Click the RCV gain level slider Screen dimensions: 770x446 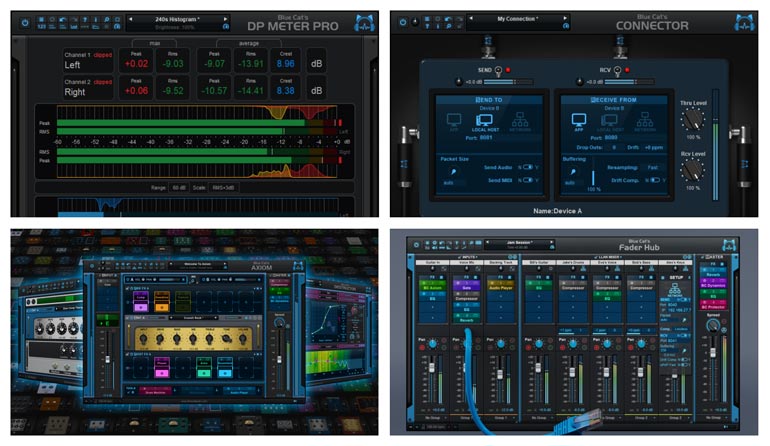tap(630, 82)
